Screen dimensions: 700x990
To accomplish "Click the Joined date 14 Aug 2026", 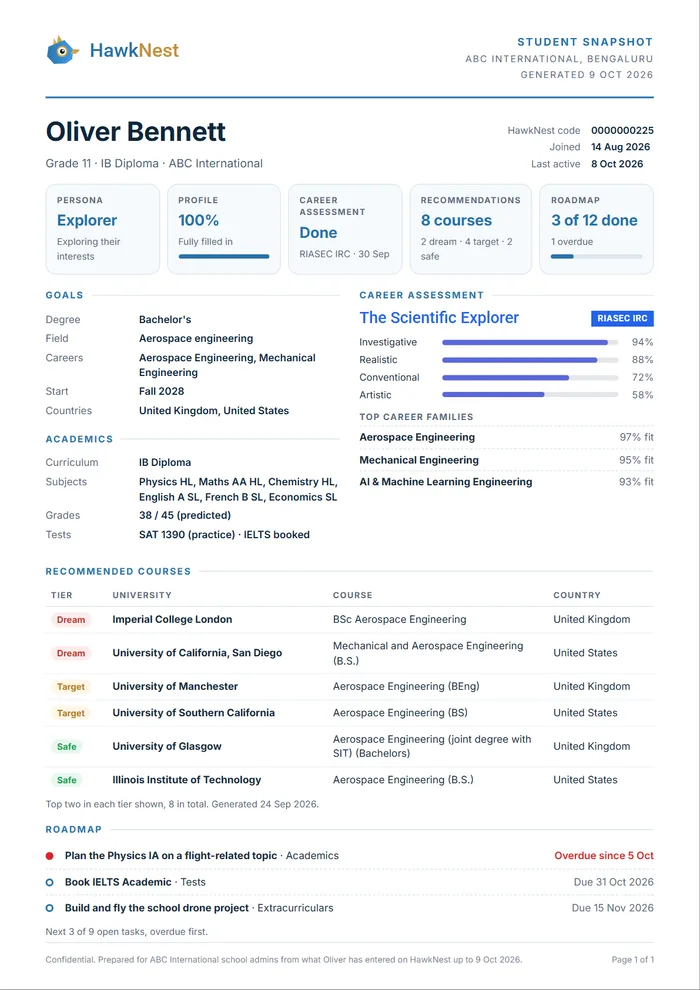I will point(620,147).
